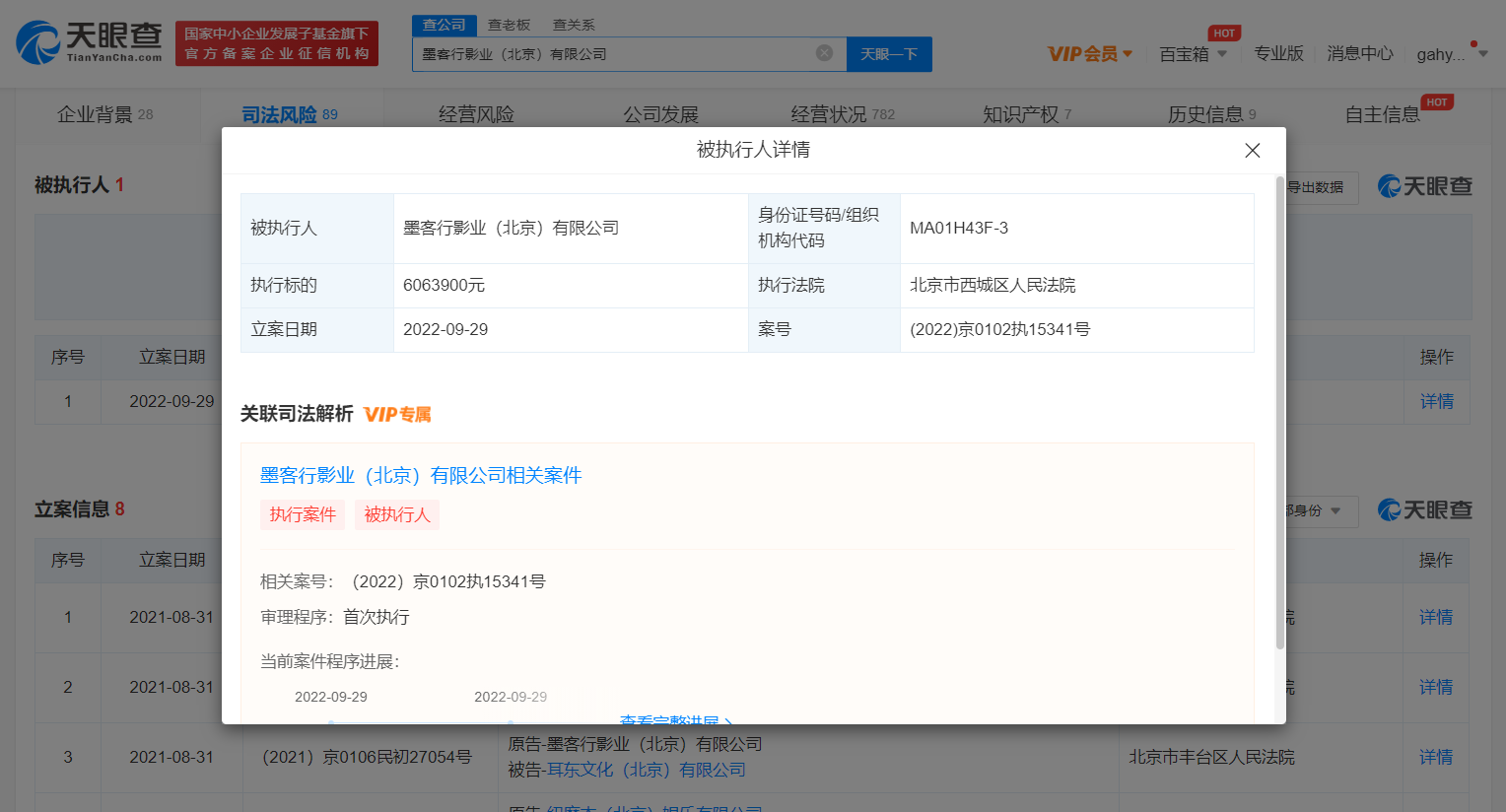Switch to 司法风险 tab
The image size is (1506, 812).
point(290,114)
